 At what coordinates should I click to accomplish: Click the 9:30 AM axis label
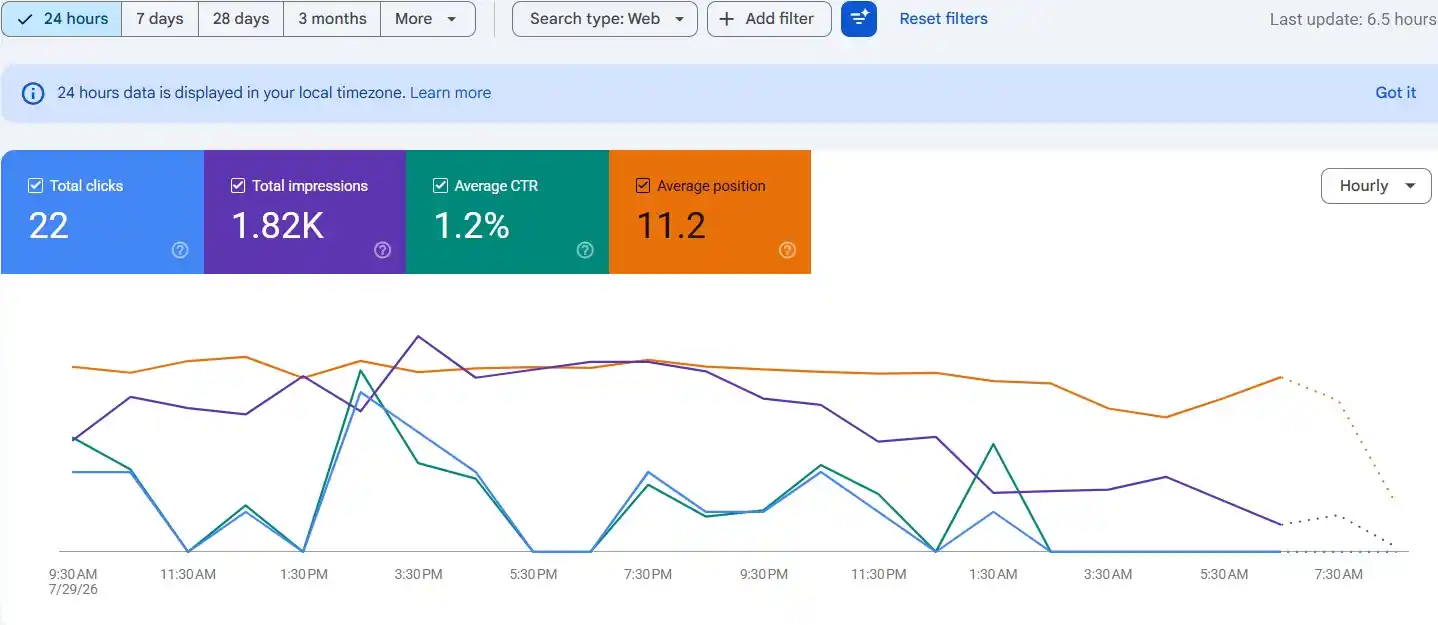click(x=73, y=574)
